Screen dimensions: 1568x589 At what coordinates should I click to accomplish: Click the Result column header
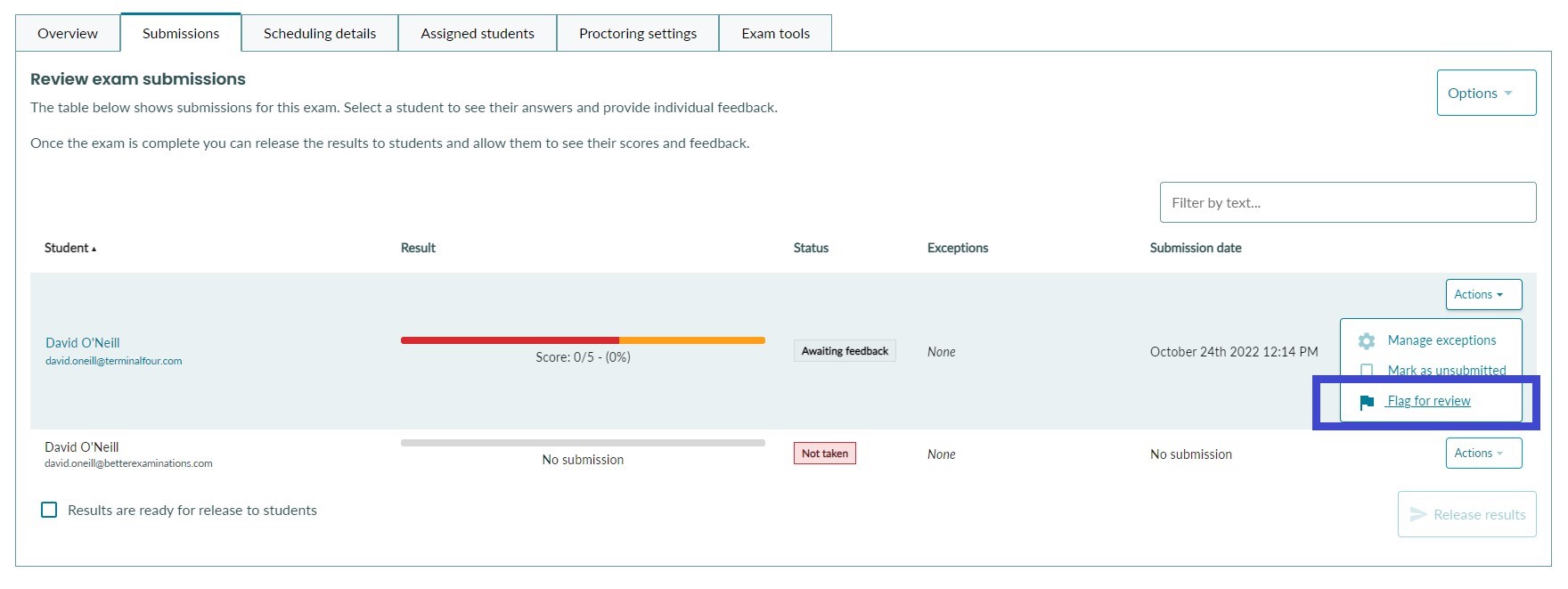(x=418, y=248)
